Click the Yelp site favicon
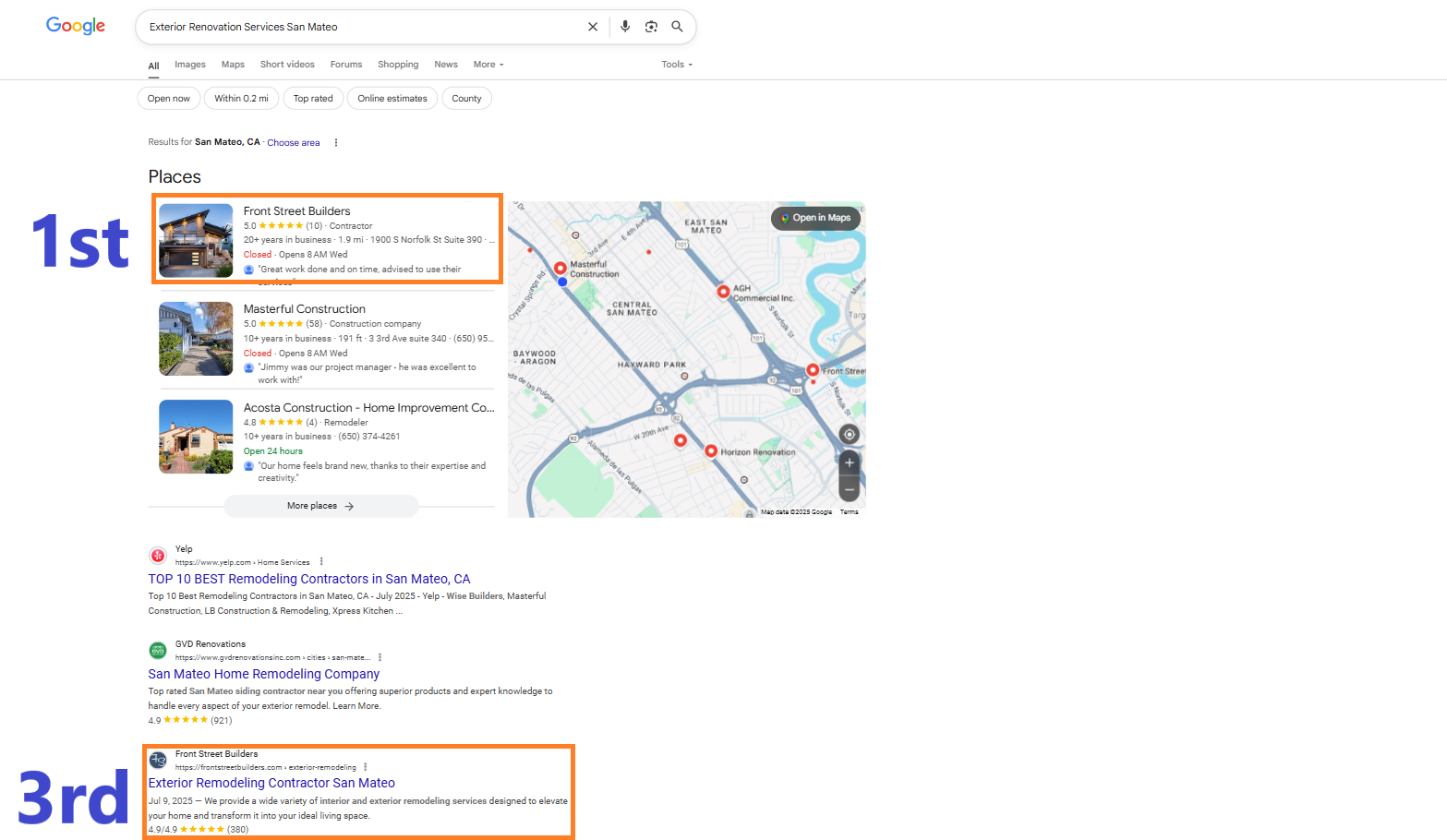This screenshot has height=840, width=1447. (x=158, y=555)
